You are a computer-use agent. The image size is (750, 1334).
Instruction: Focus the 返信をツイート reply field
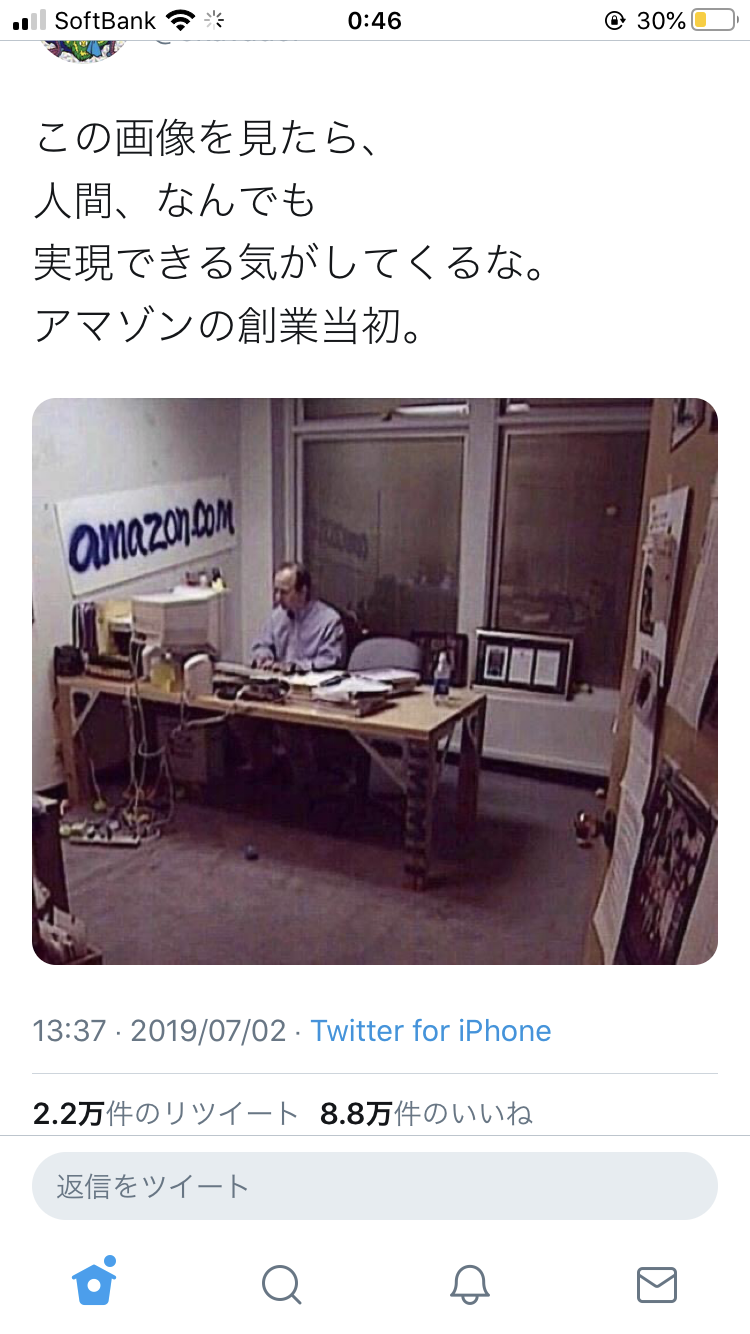pyautogui.click(x=375, y=1186)
